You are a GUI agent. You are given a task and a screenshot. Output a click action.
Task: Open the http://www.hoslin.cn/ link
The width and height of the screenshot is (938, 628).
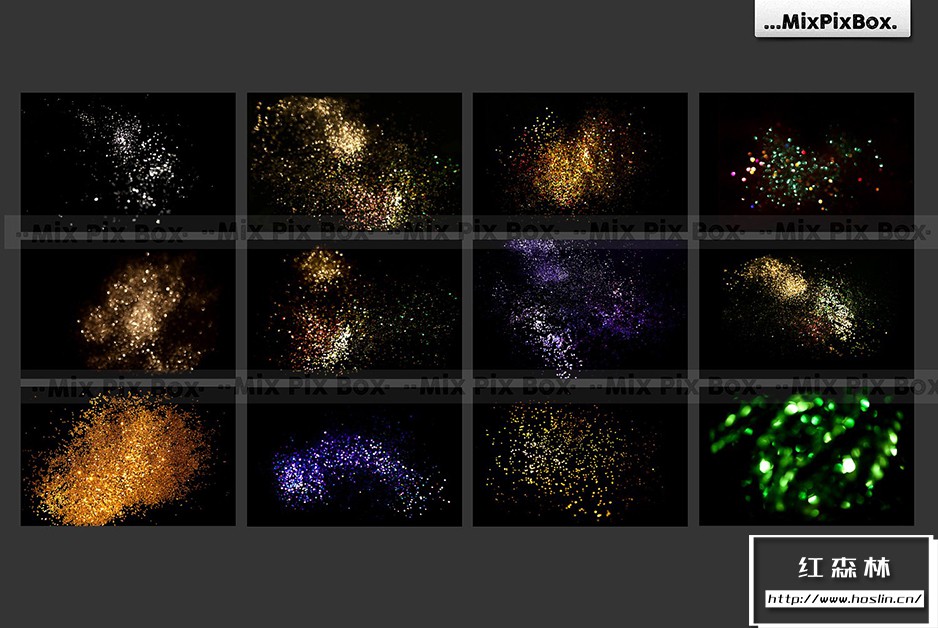(845, 599)
